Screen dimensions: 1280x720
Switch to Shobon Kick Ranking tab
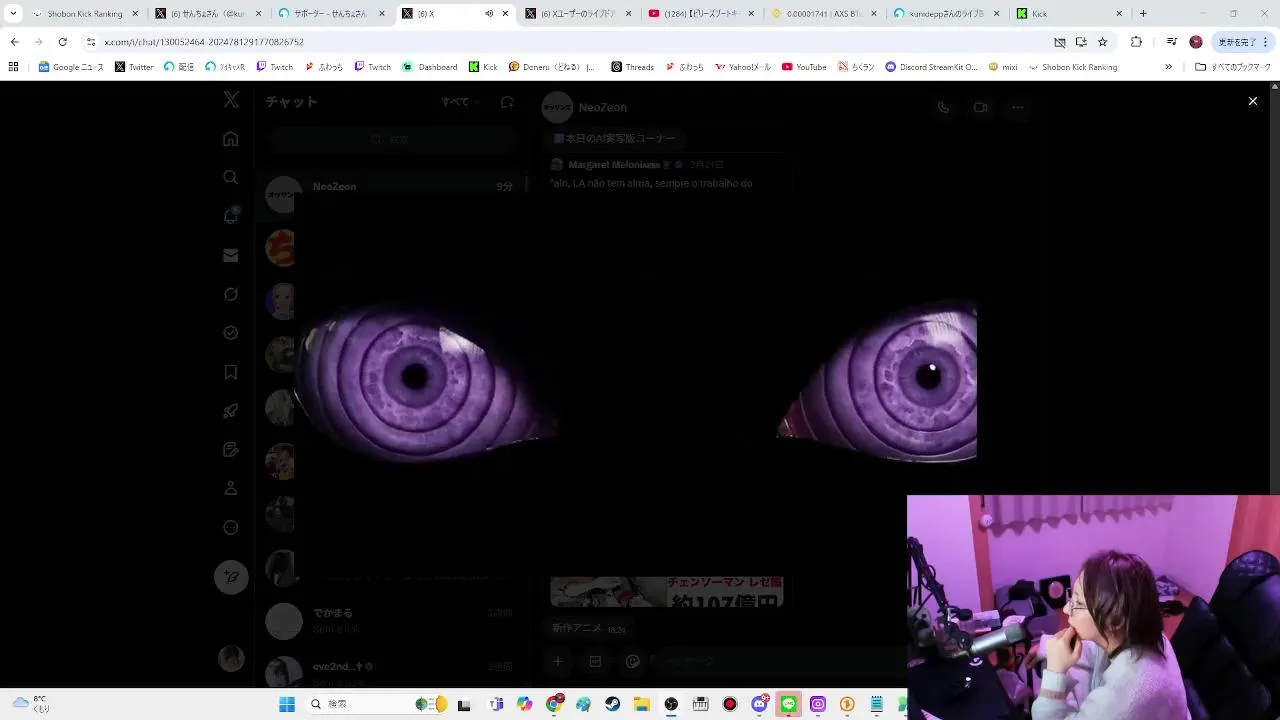(x=85, y=14)
